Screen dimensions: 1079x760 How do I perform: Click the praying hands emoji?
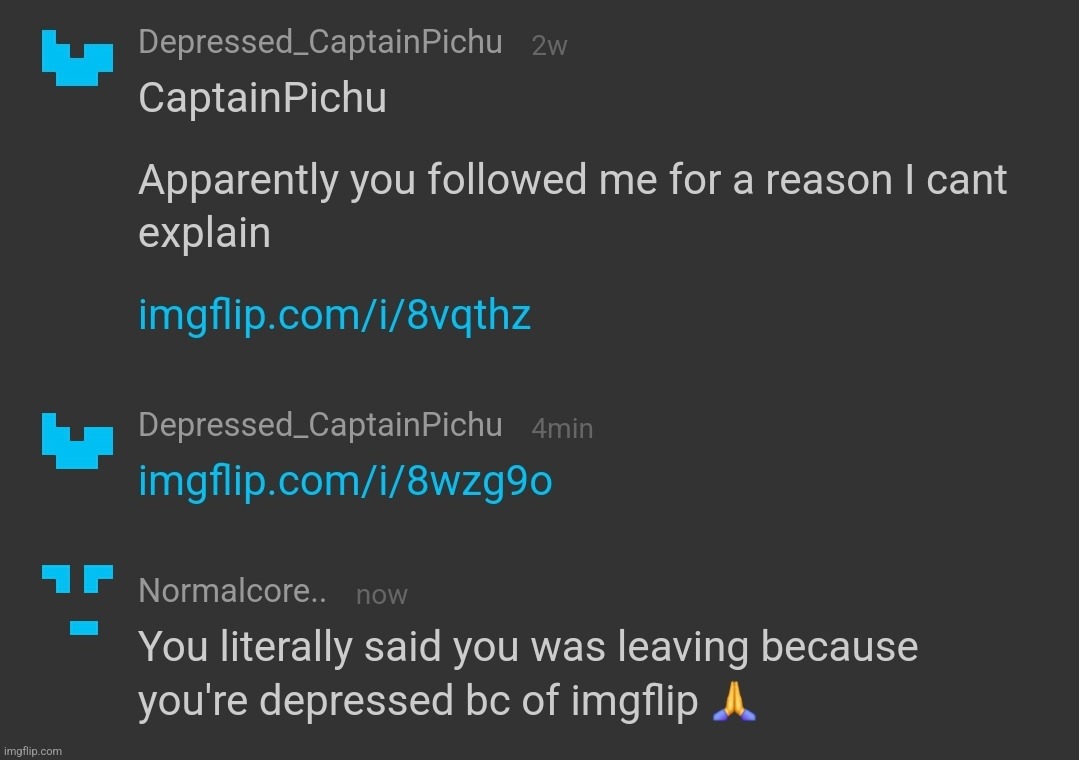click(x=736, y=700)
